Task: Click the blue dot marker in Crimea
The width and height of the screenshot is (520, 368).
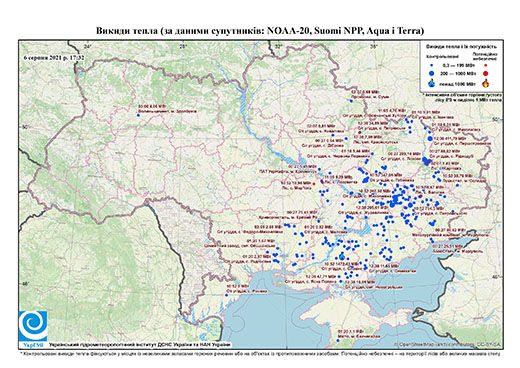Action: pos(338,340)
